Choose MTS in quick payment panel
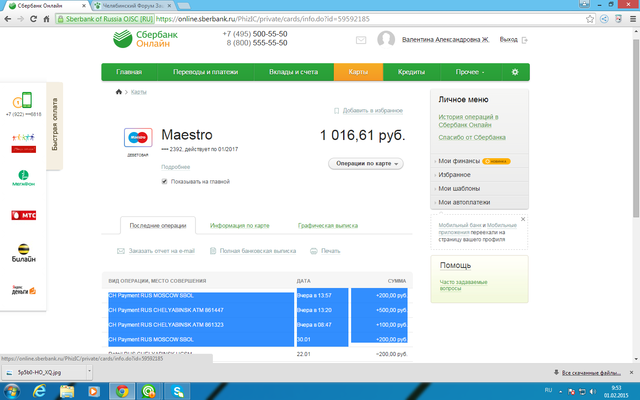The width and height of the screenshot is (640, 400). (x=23, y=215)
